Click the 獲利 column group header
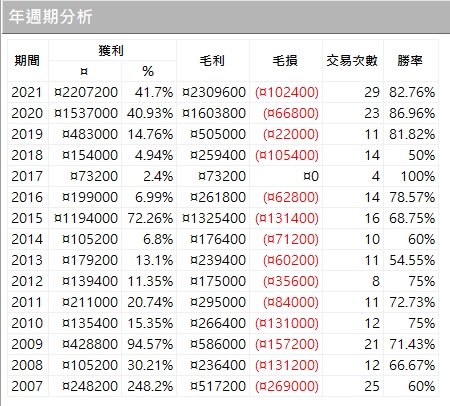Viewport: 450px width, 406px height. (112, 50)
